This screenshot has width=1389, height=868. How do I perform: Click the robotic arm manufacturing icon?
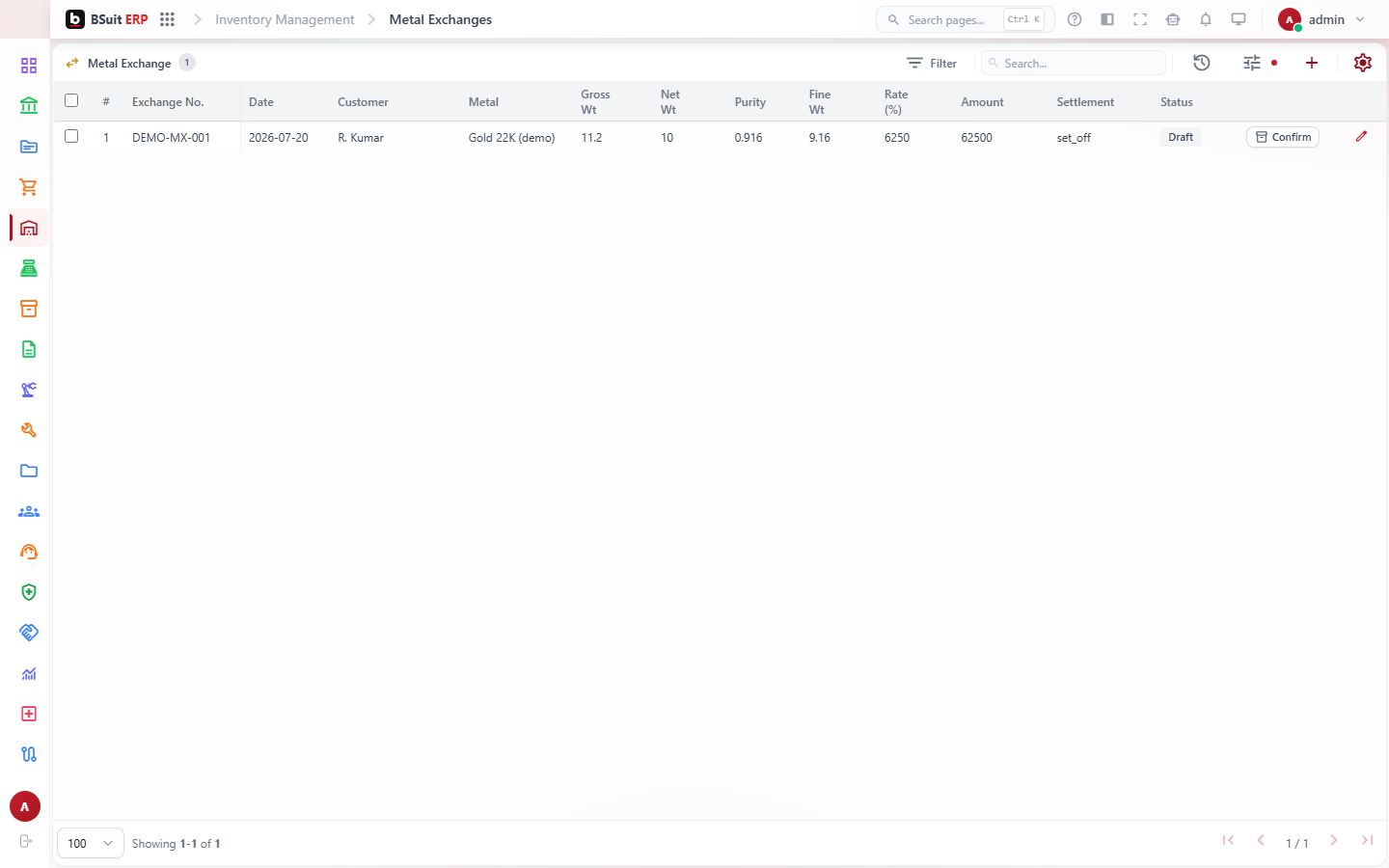29,390
